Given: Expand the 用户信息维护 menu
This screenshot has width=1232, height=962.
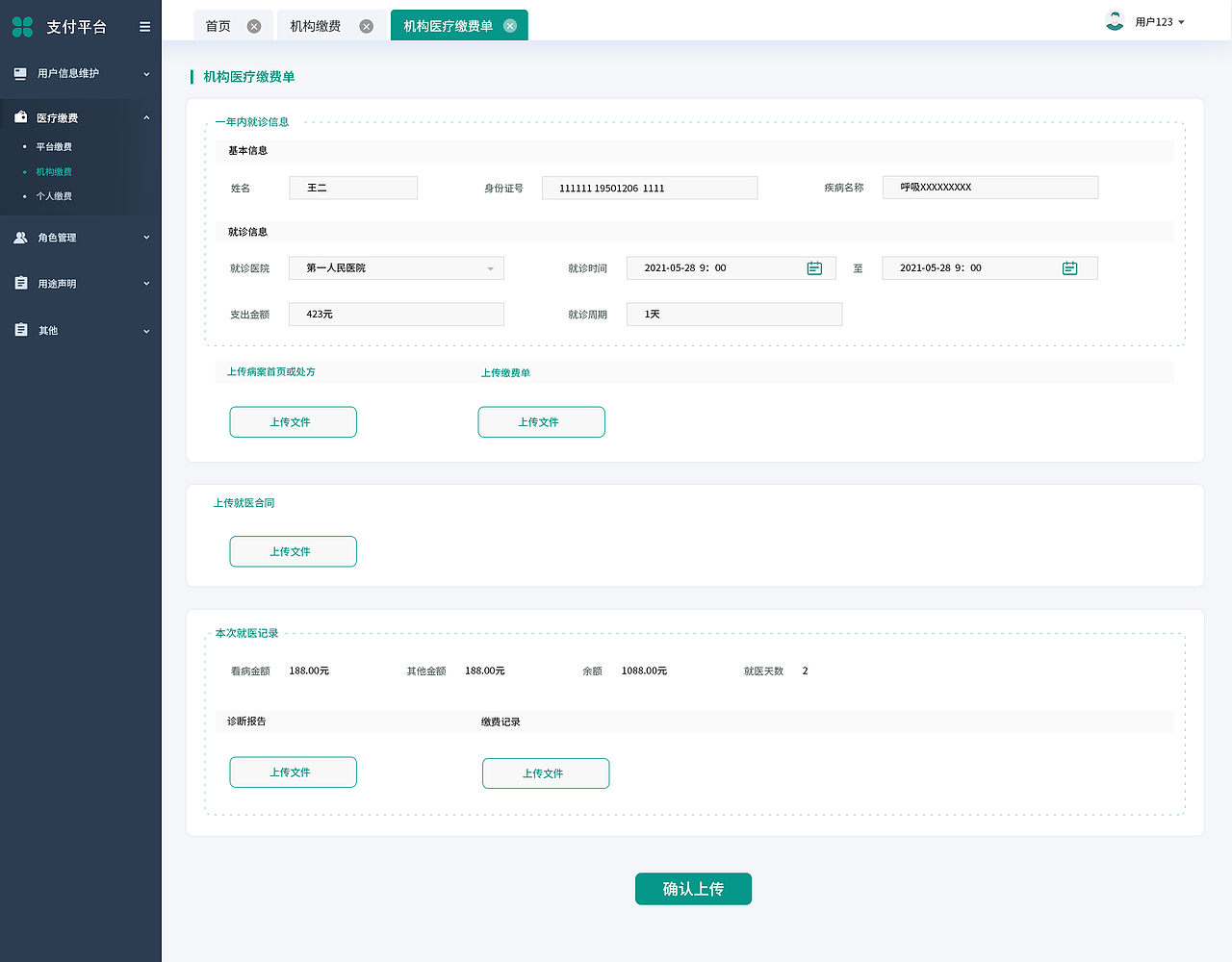Looking at the screenshot, I should coord(146,74).
